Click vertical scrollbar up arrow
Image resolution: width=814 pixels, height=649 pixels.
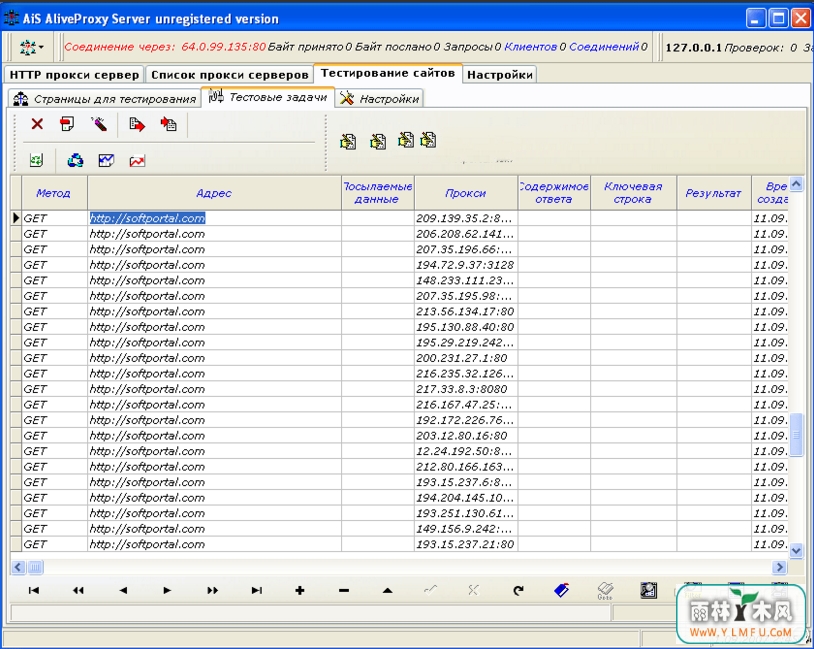pyautogui.click(x=796, y=184)
